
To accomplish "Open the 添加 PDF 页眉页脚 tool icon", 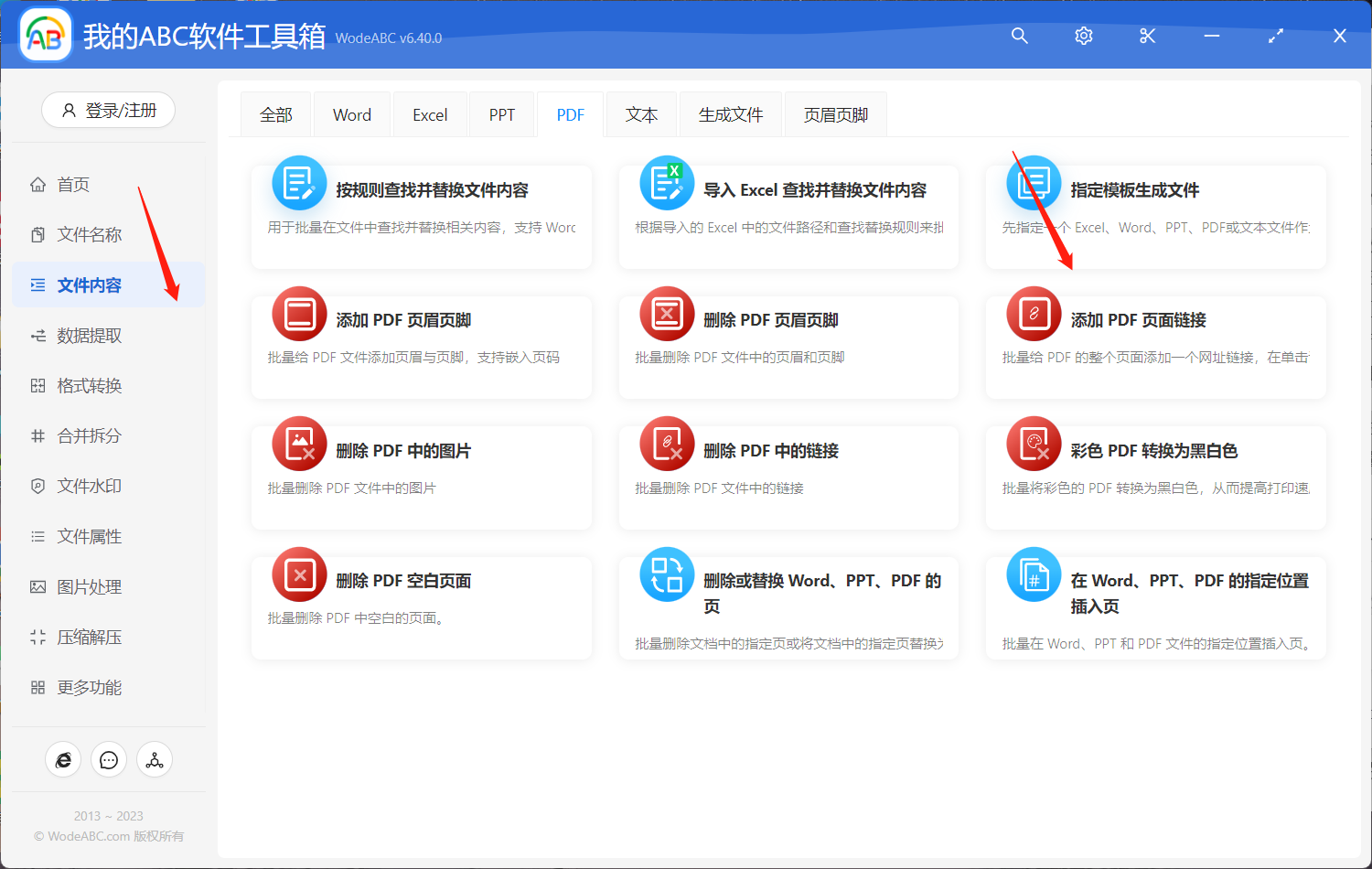I will click(299, 314).
